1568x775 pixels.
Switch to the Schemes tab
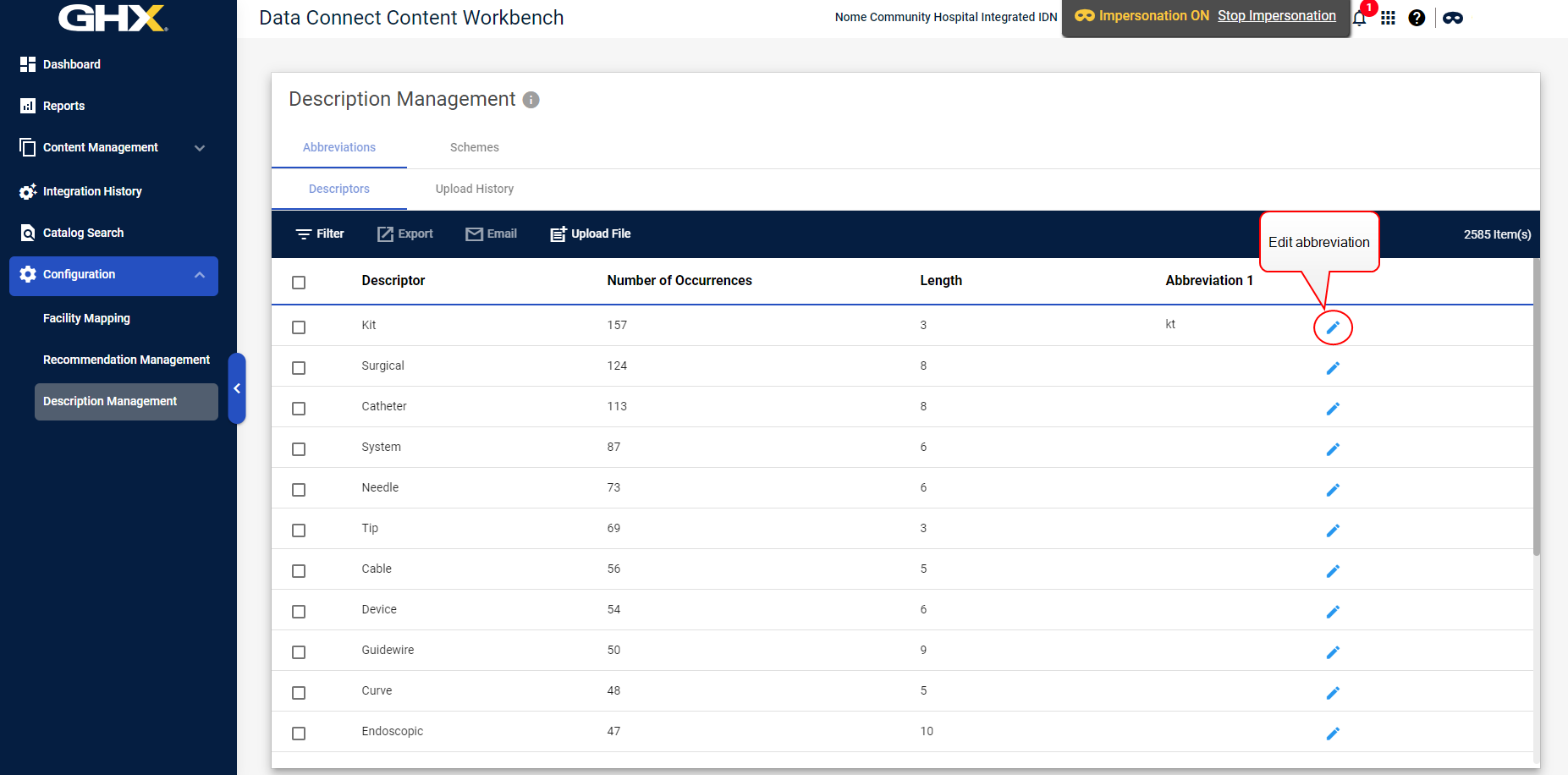[474, 147]
